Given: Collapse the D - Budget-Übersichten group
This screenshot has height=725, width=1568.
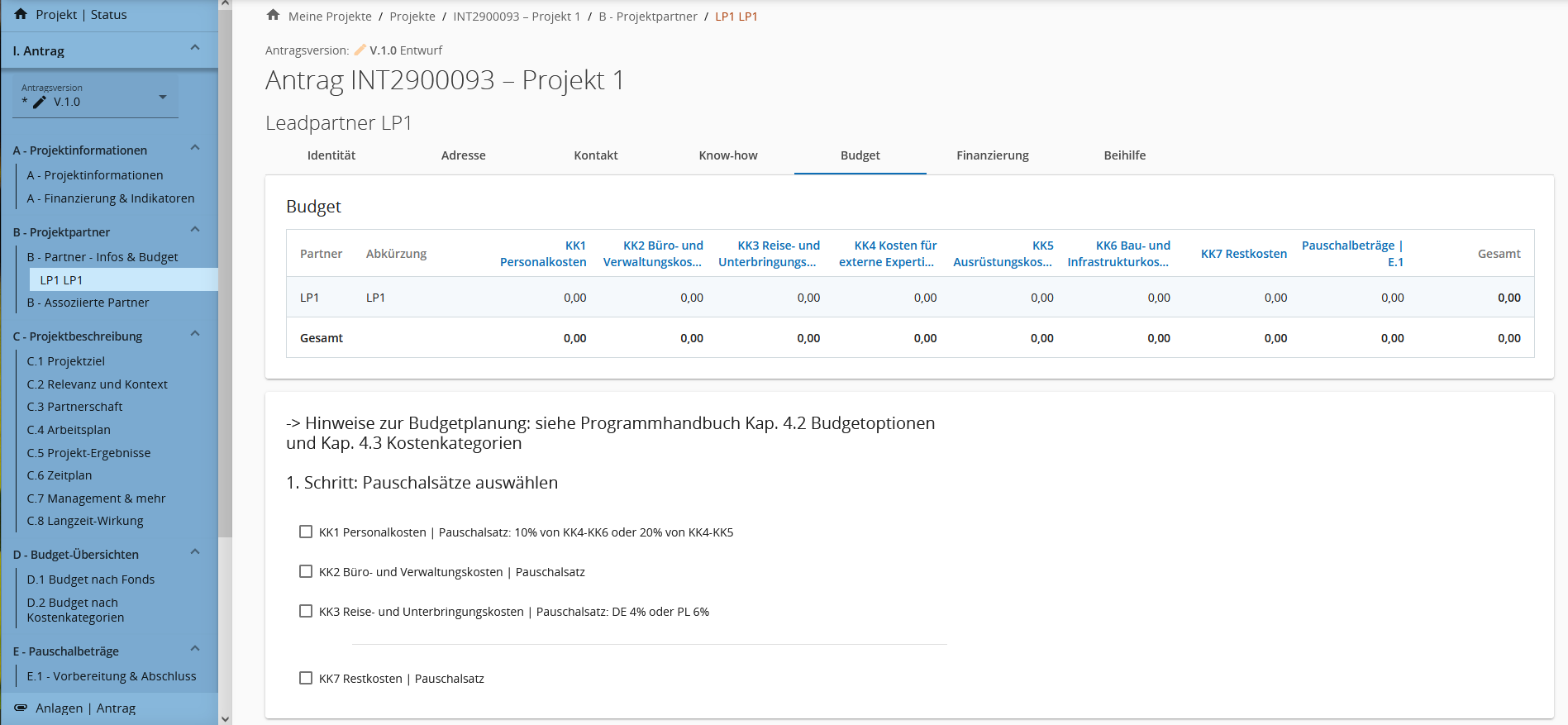Looking at the screenshot, I should pyautogui.click(x=195, y=552).
